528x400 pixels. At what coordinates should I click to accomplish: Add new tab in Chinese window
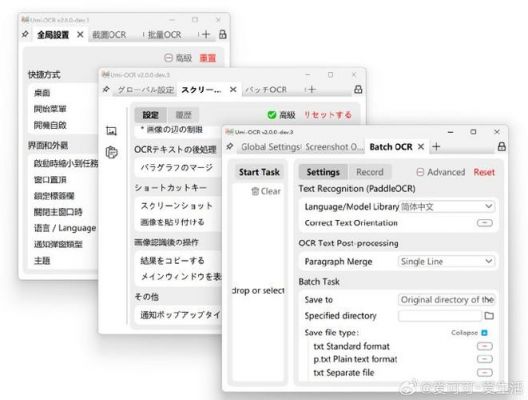(x=206, y=34)
